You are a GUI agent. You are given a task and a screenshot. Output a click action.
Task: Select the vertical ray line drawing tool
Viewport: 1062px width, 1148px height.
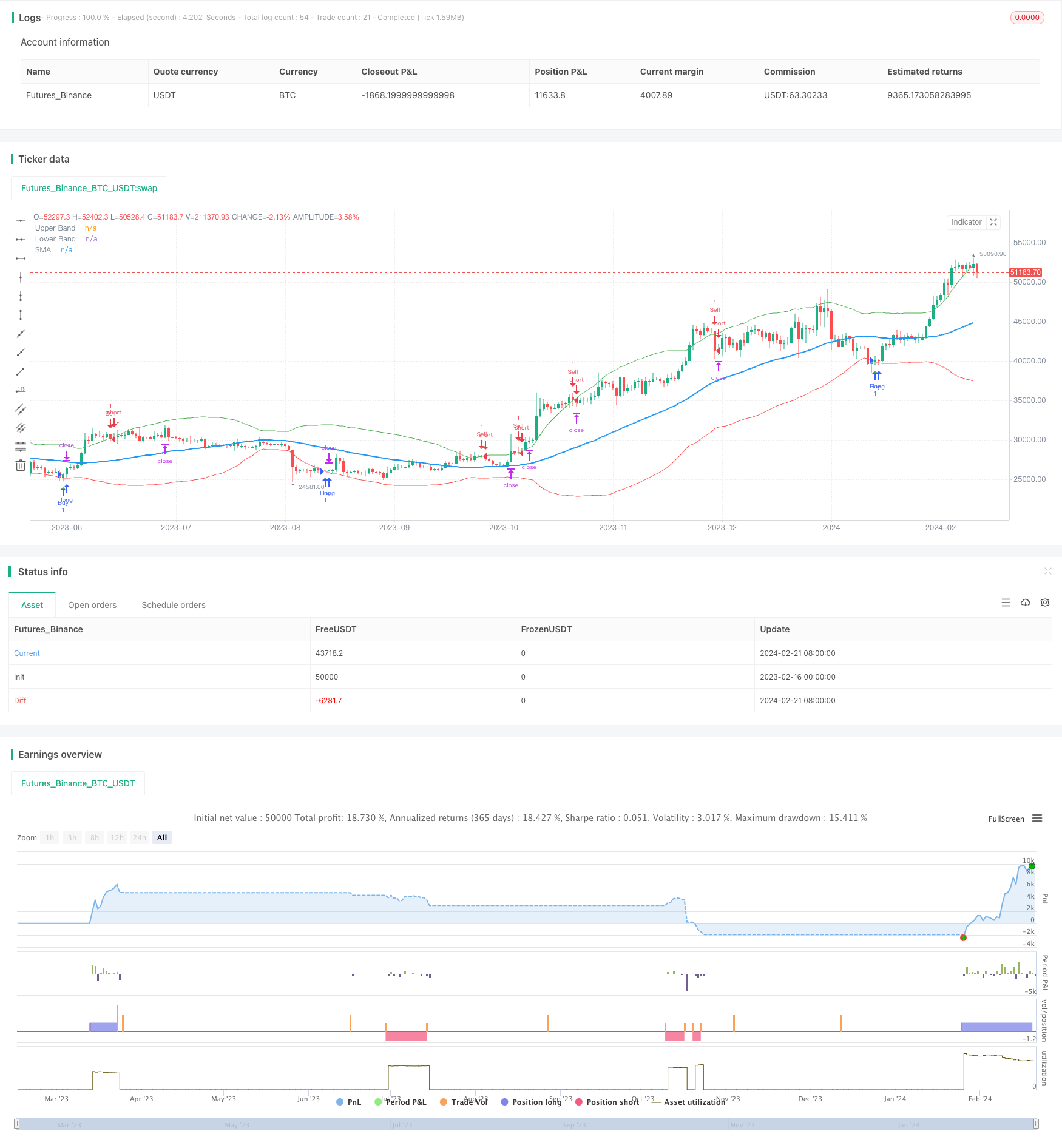point(21,296)
